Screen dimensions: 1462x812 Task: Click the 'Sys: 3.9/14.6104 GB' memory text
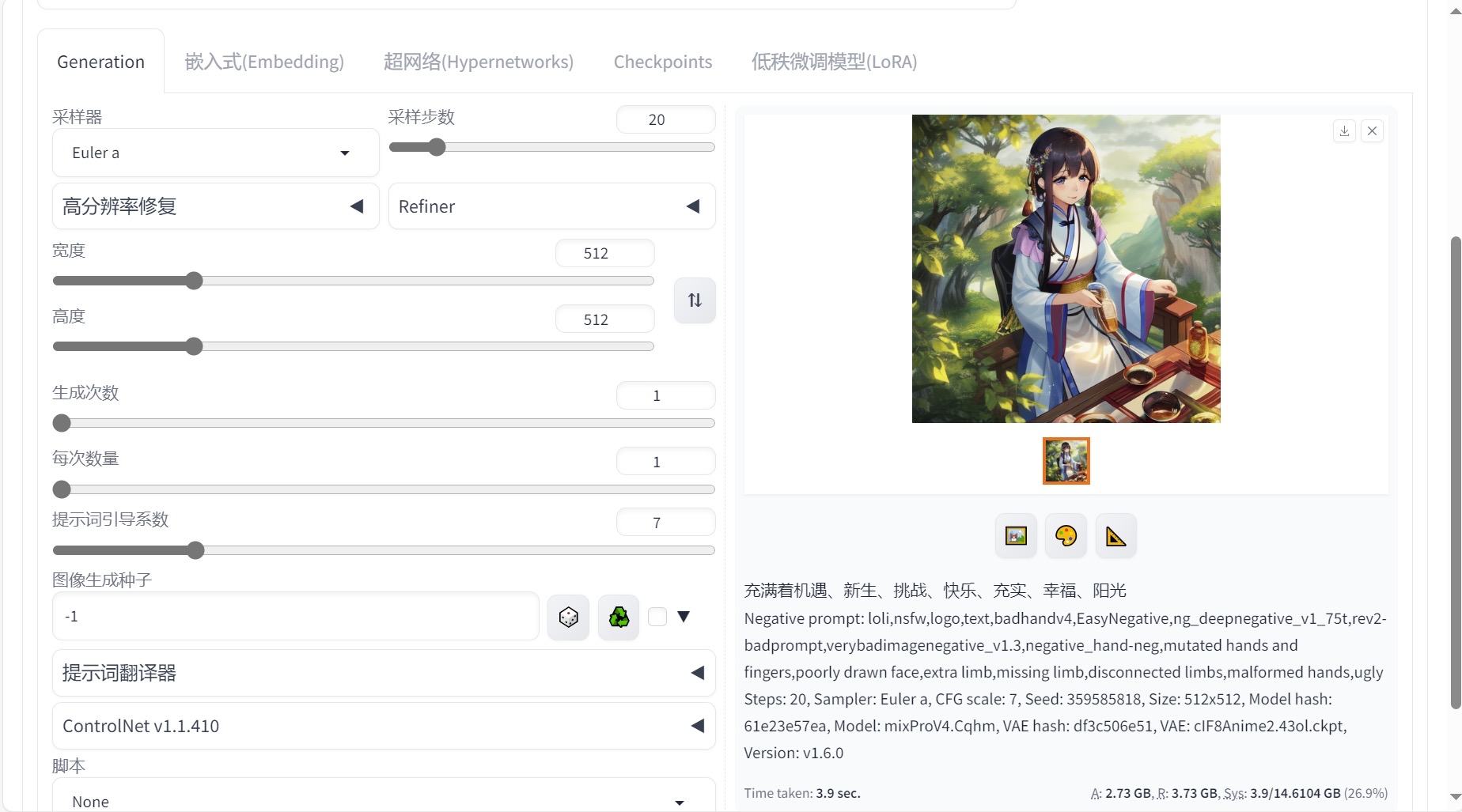1282,793
